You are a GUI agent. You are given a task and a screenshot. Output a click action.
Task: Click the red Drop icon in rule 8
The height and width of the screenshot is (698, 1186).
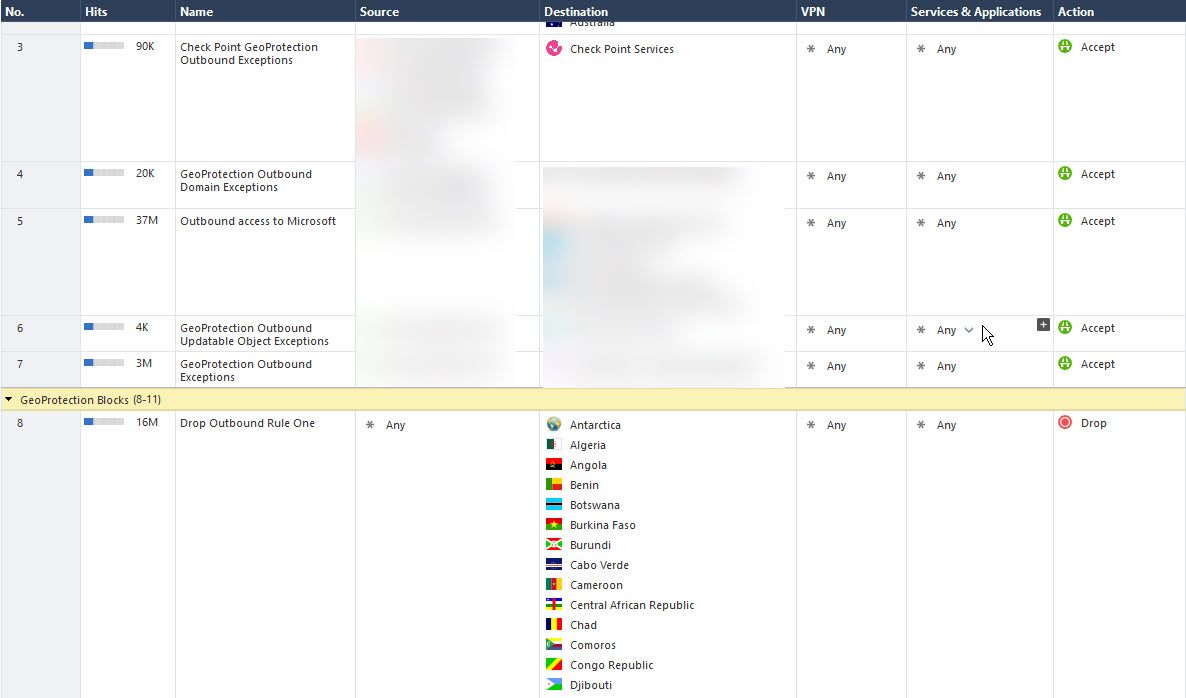(x=1065, y=422)
